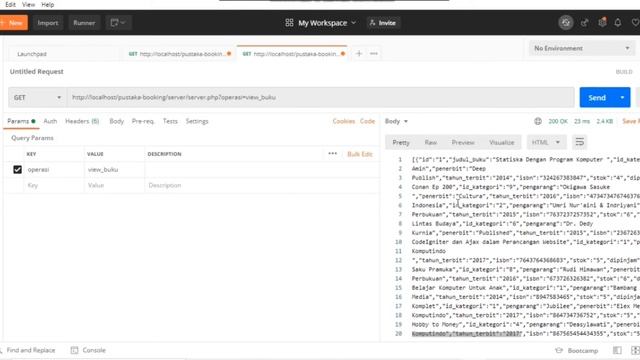The width and height of the screenshot is (640, 360).
Task: Toggle the pane layout icon
Action: click(617, 351)
